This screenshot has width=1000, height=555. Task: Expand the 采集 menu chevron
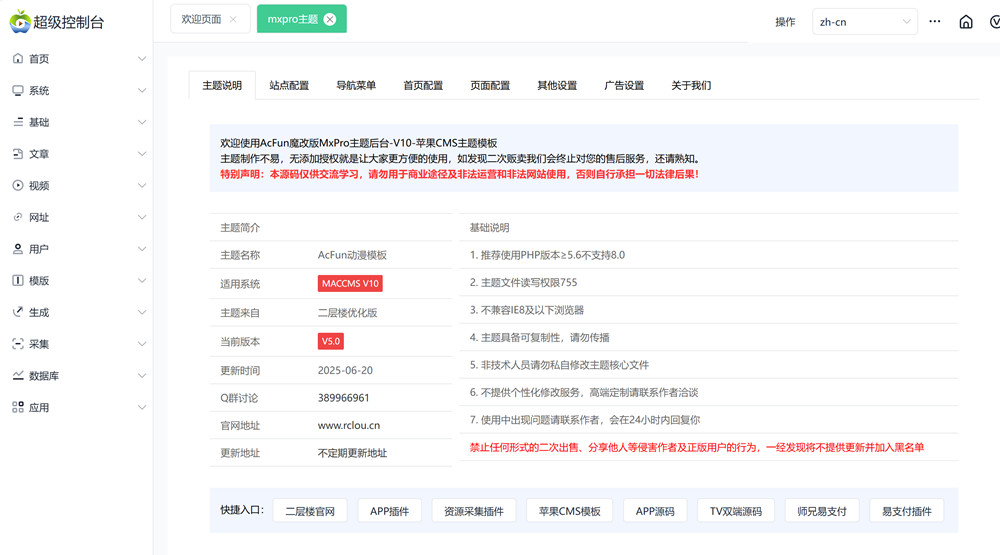[142, 344]
